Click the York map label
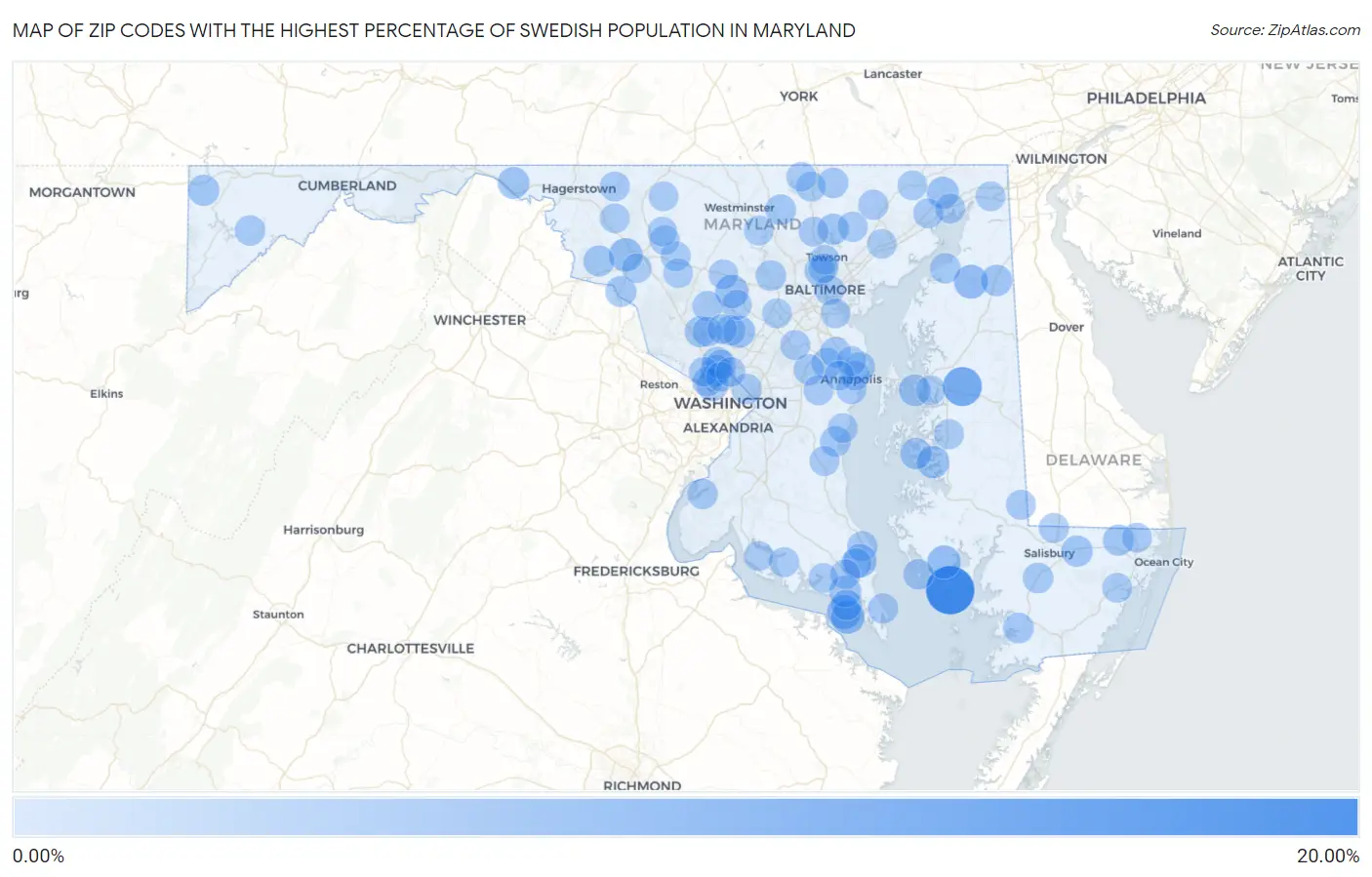The image size is (1372, 877). [x=798, y=96]
